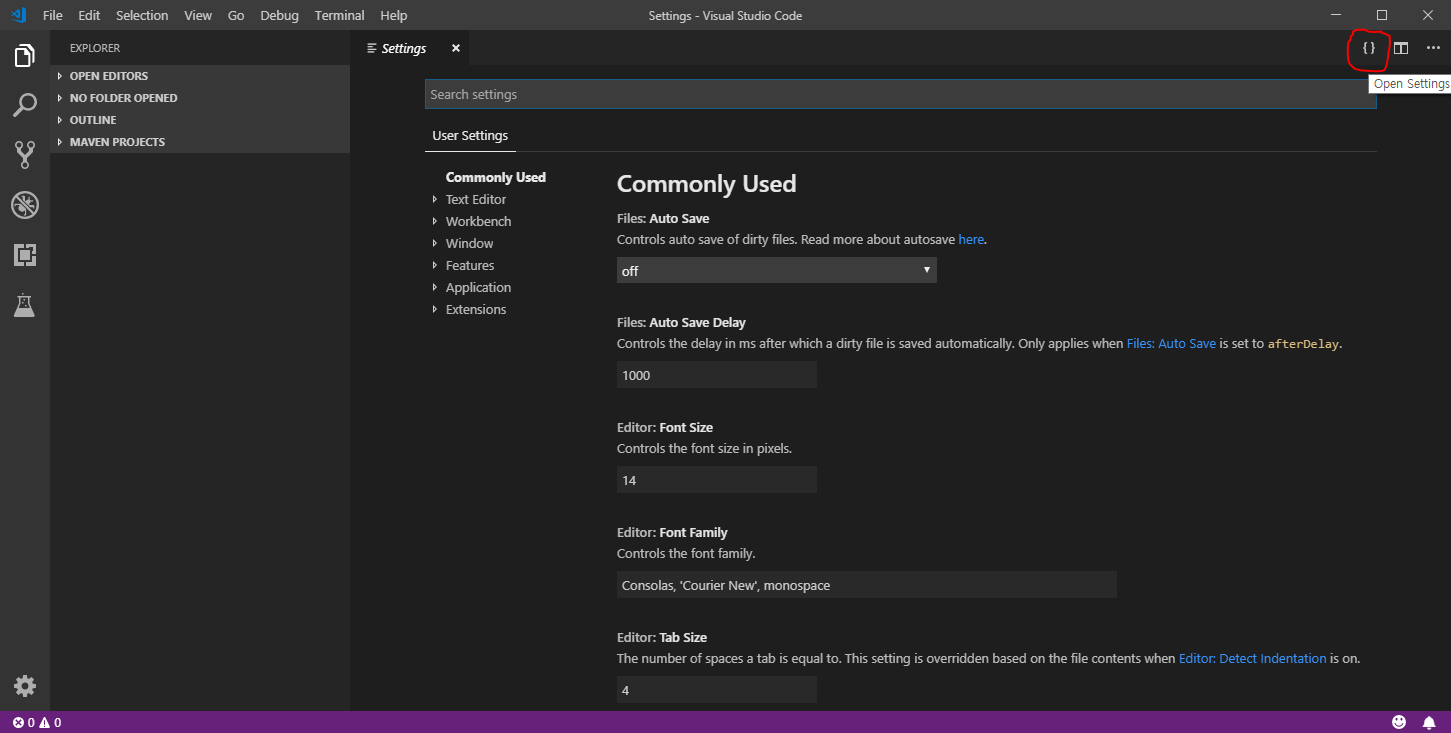Expand the Application settings category
This screenshot has width=1451, height=733.
[478, 288]
